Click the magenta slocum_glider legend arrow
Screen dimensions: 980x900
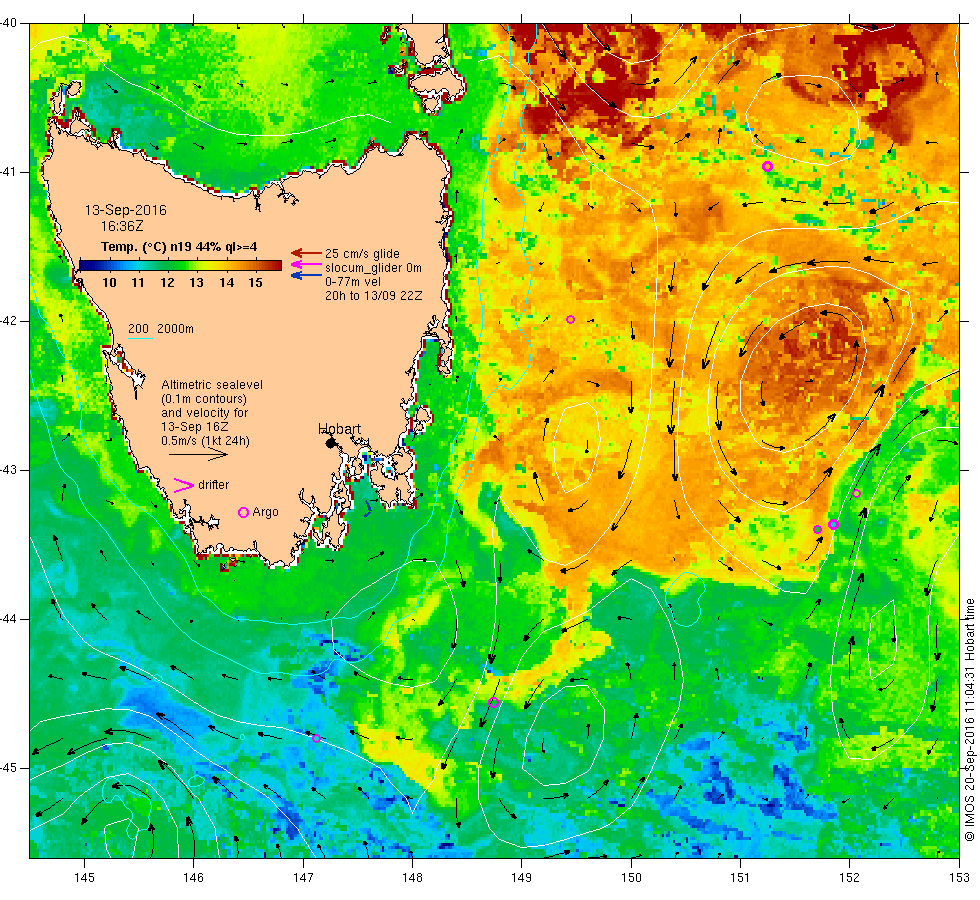click(x=306, y=264)
